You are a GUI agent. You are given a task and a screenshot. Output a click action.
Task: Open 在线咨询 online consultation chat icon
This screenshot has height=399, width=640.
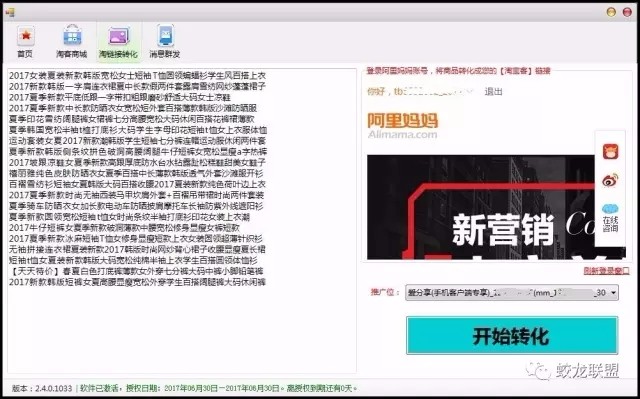click(610, 218)
